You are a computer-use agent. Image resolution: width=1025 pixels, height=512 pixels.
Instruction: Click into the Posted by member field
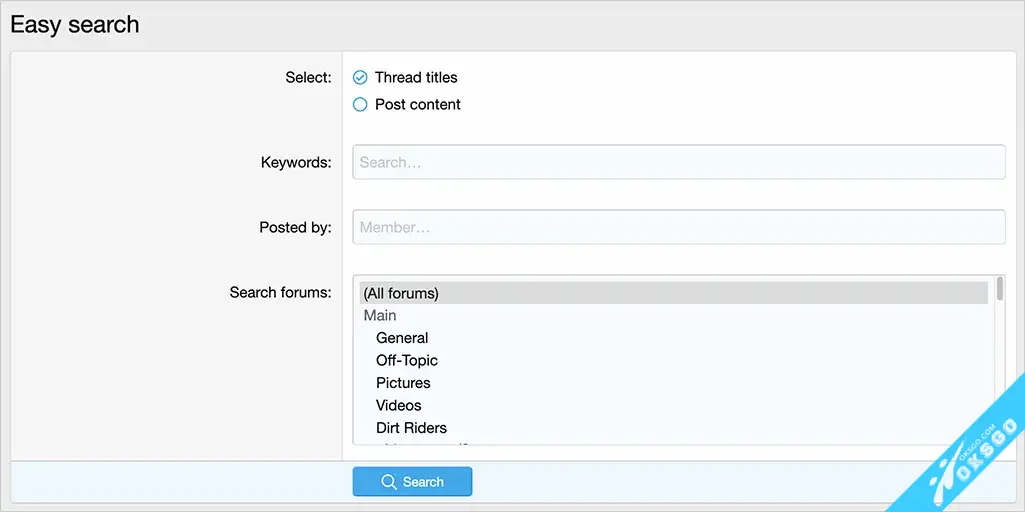tap(678, 227)
